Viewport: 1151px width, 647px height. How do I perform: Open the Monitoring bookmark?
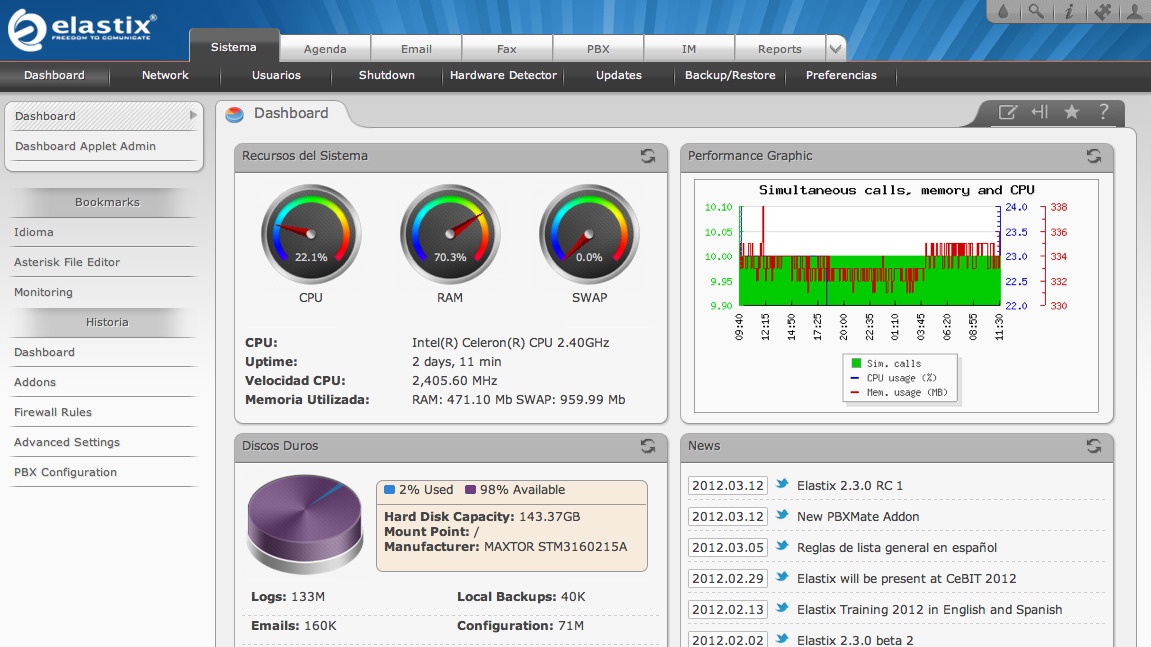[43, 292]
